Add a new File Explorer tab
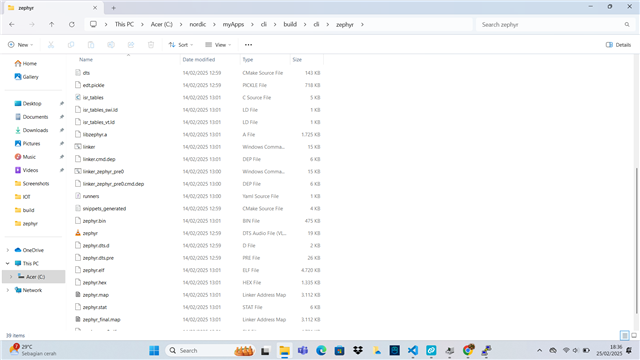This screenshot has height=360, width=640. pyautogui.click(x=113, y=8)
